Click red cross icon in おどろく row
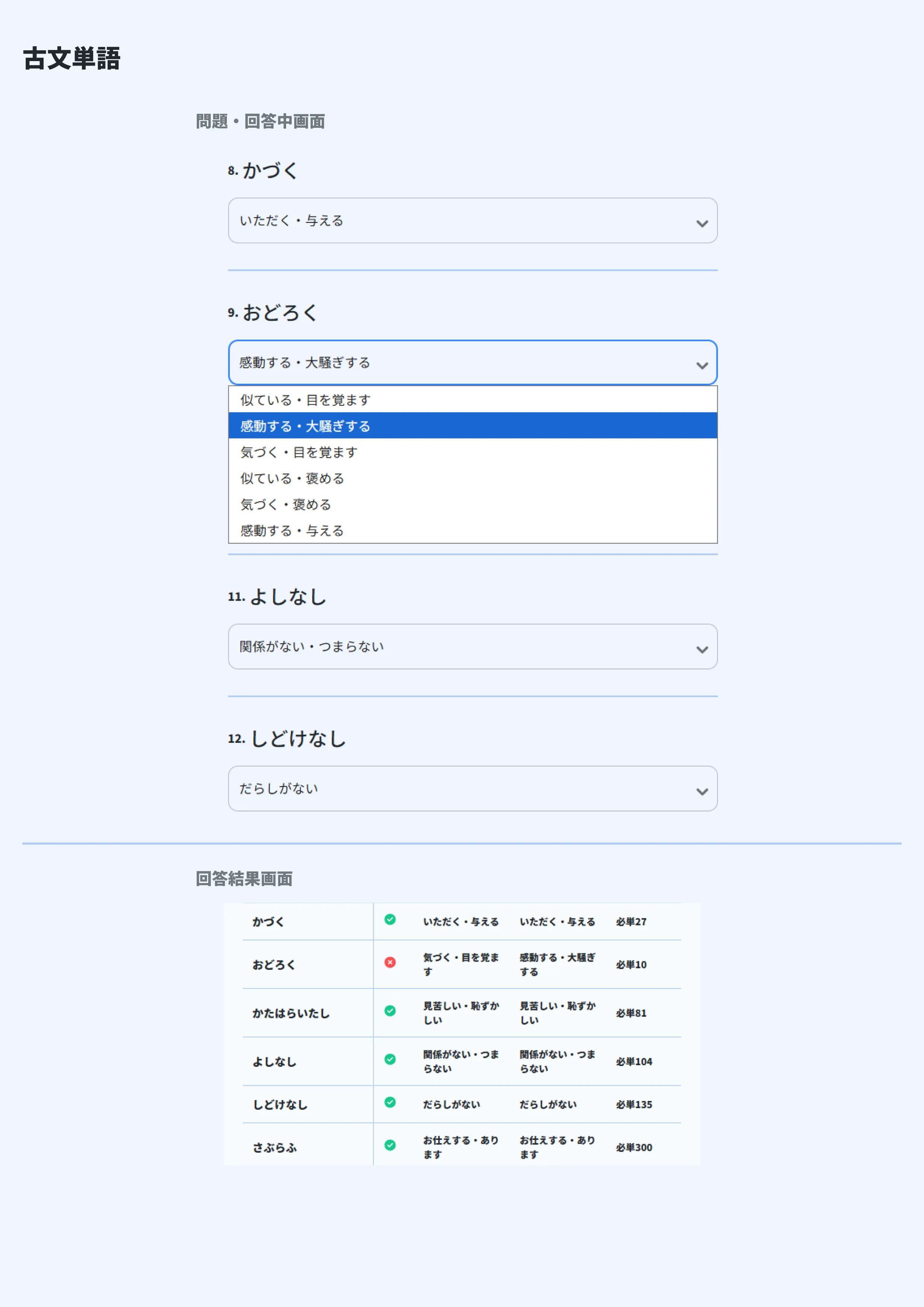This screenshot has width=924, height=1307. coord(390,962)
